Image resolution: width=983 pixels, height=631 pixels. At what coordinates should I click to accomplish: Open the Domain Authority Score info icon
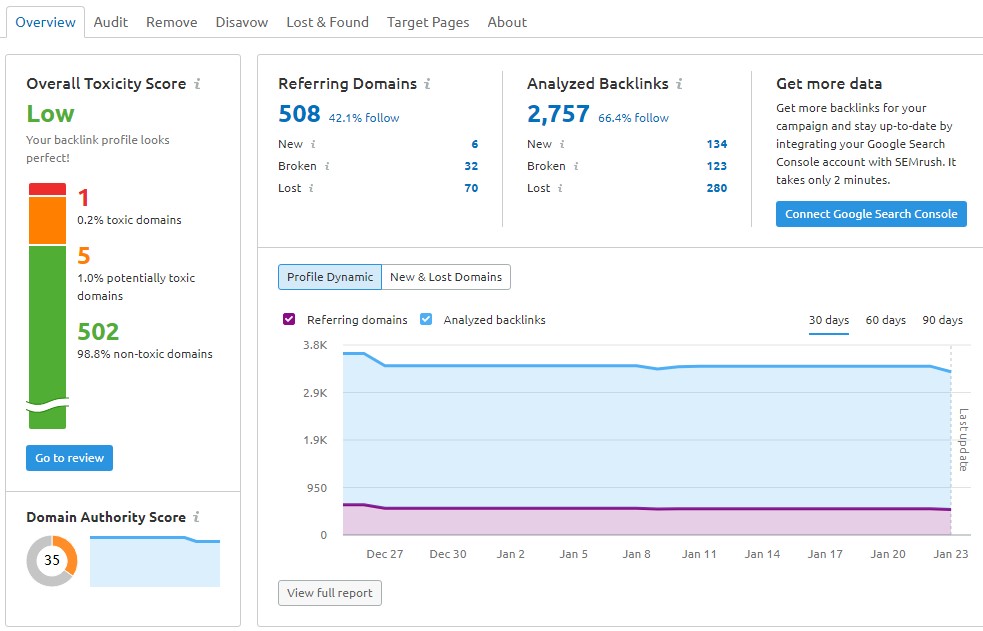pos(196,517)
